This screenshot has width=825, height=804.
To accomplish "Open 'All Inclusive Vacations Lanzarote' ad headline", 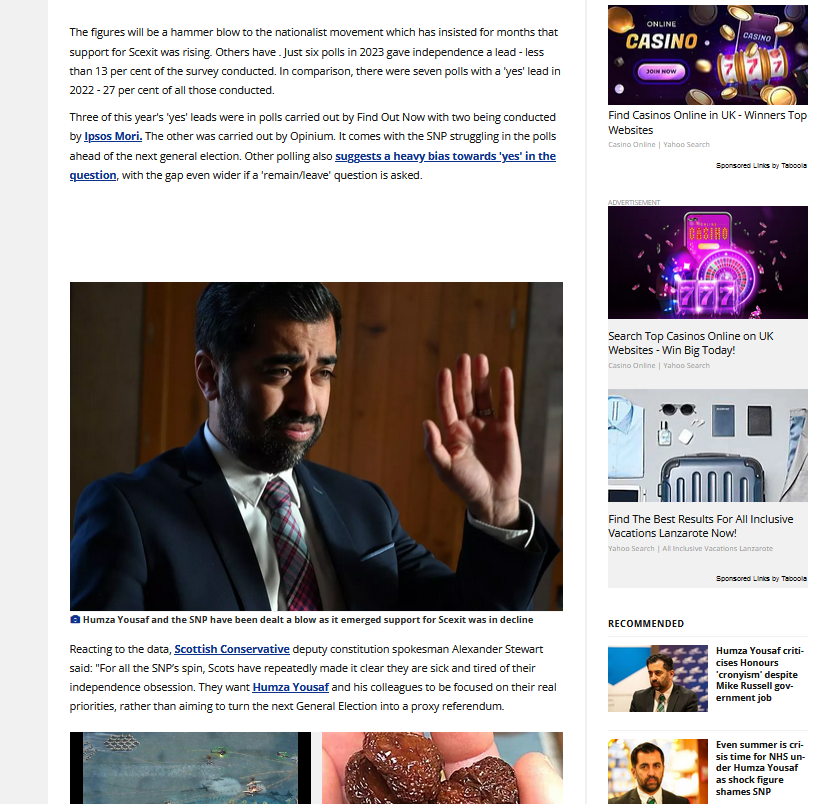I will tap(701, 526).
